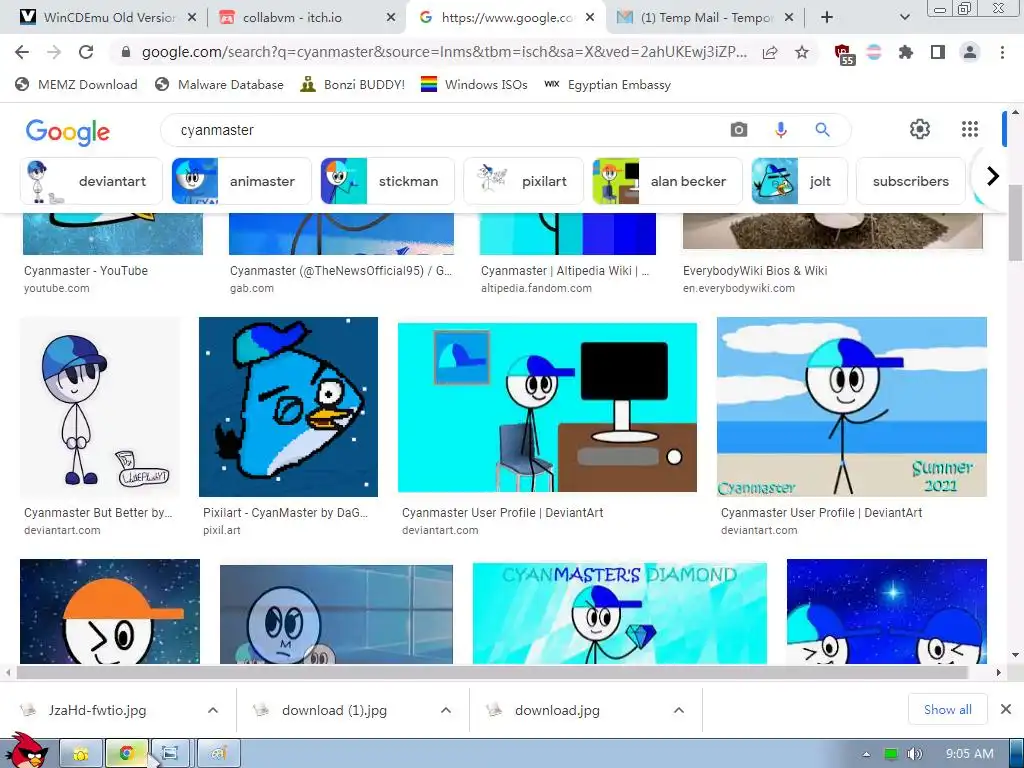Image resolution: width=1024 pixels, height=768 pixels.
Task: Open the Google apps grid
Action: tap(970, 129)
